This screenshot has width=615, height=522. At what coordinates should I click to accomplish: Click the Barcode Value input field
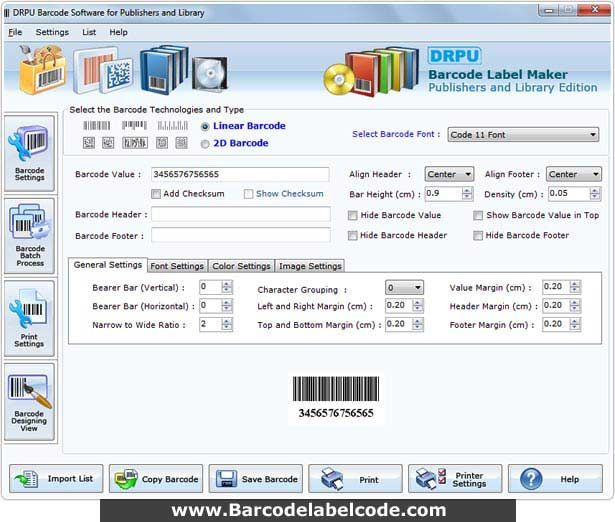240,174
